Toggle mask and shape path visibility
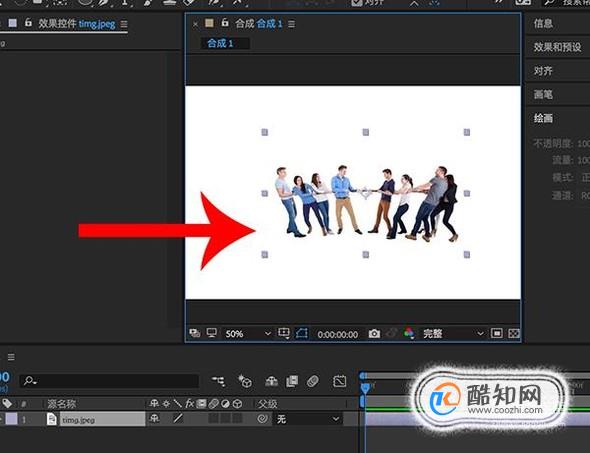The height and width of the screenshot is (453, 590). 302,333
